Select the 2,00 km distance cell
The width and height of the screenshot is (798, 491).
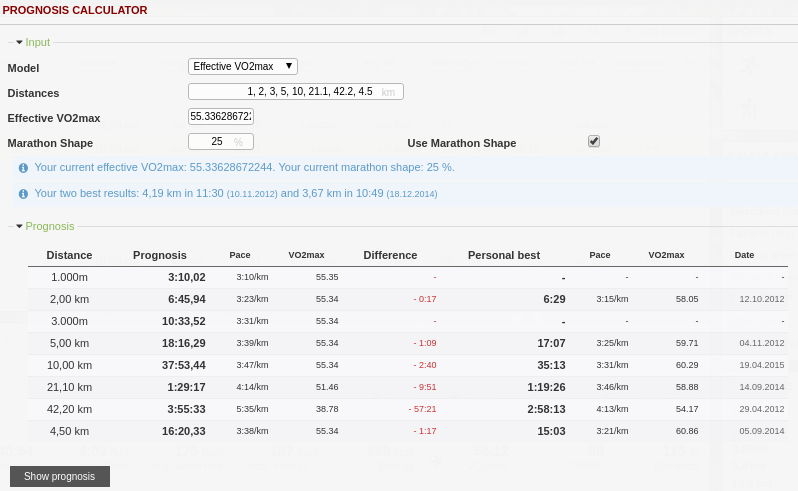pos(69,300)
